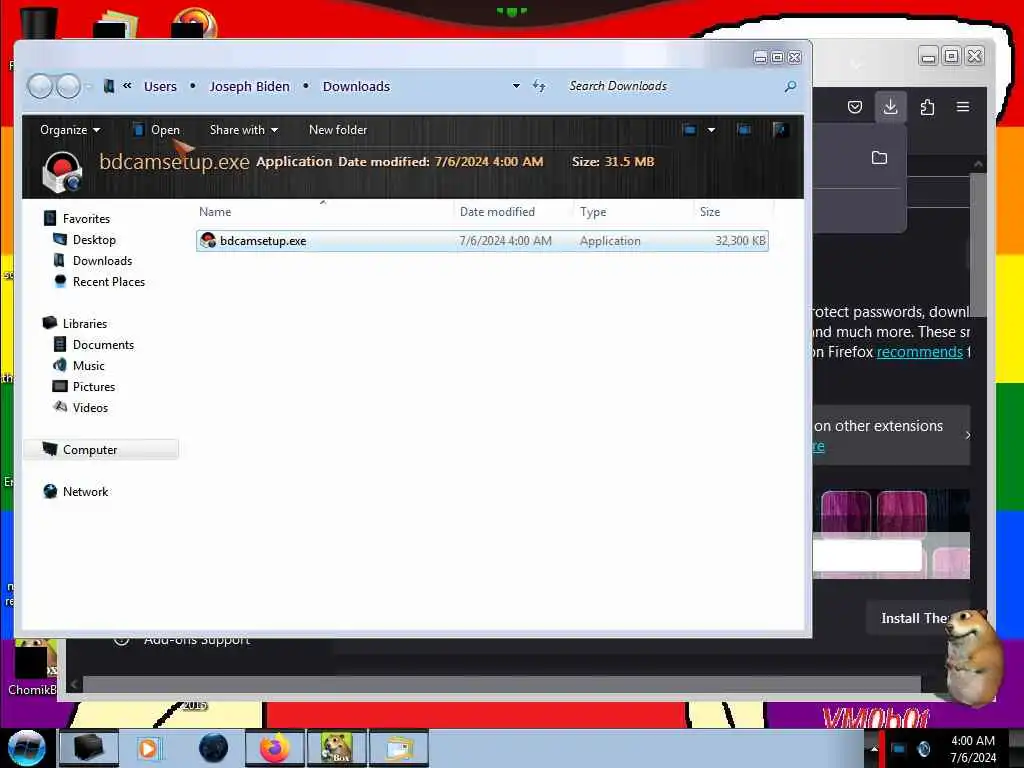Focus the Search Downloads field

click(x=673, y=86)
